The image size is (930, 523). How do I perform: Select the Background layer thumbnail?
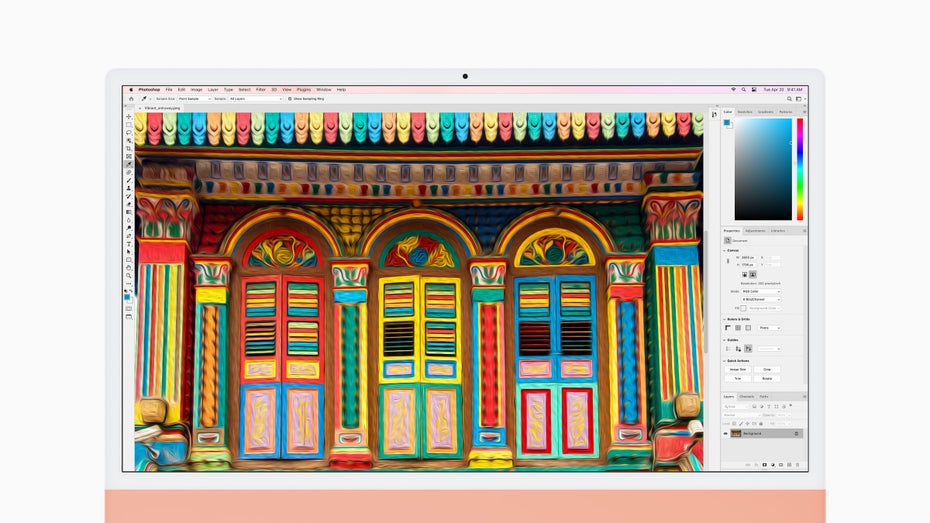click(x=736, y=433)
